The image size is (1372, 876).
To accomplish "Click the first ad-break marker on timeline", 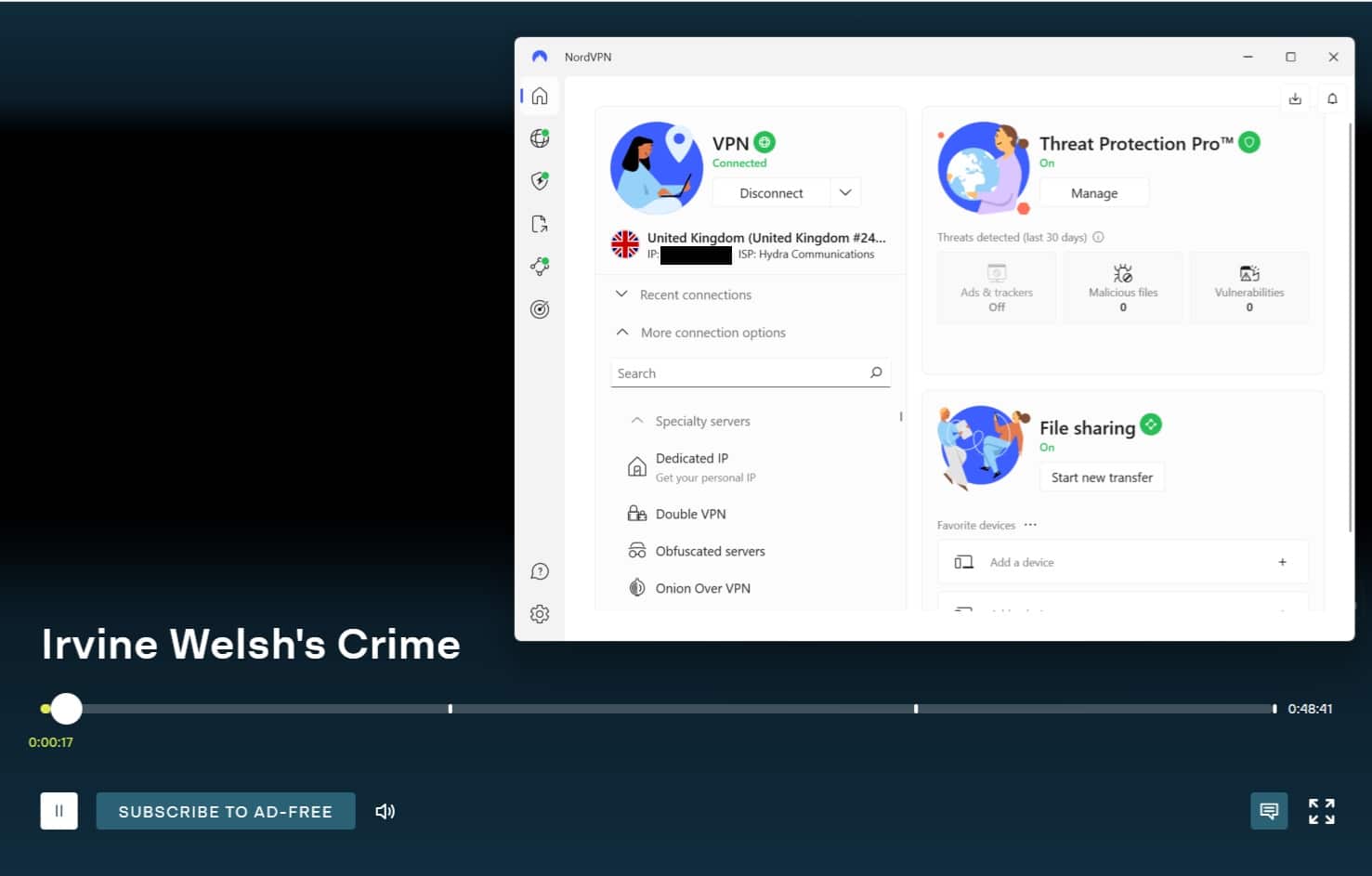I will 451,709.
